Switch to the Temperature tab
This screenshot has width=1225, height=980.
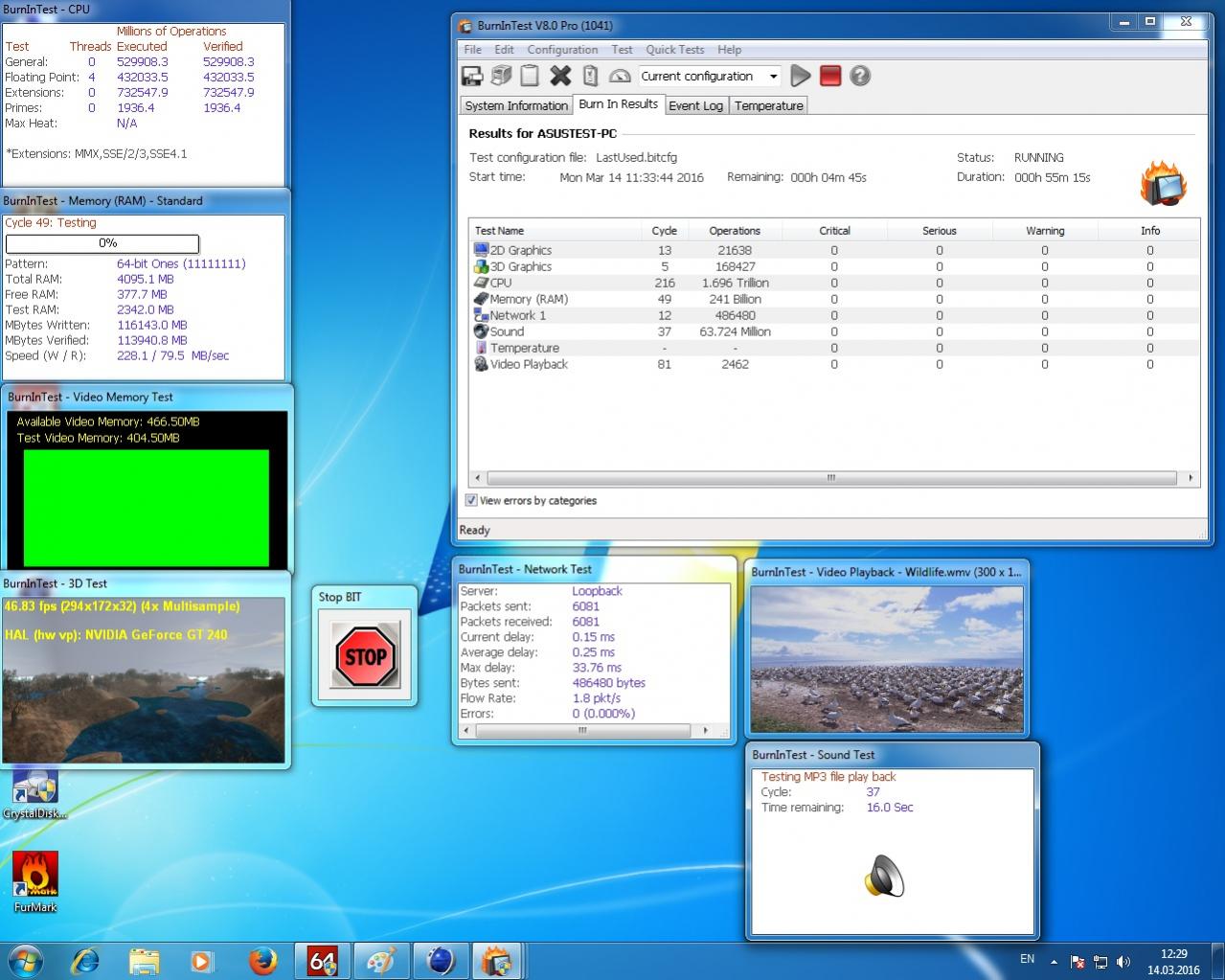tap(768, 105)
